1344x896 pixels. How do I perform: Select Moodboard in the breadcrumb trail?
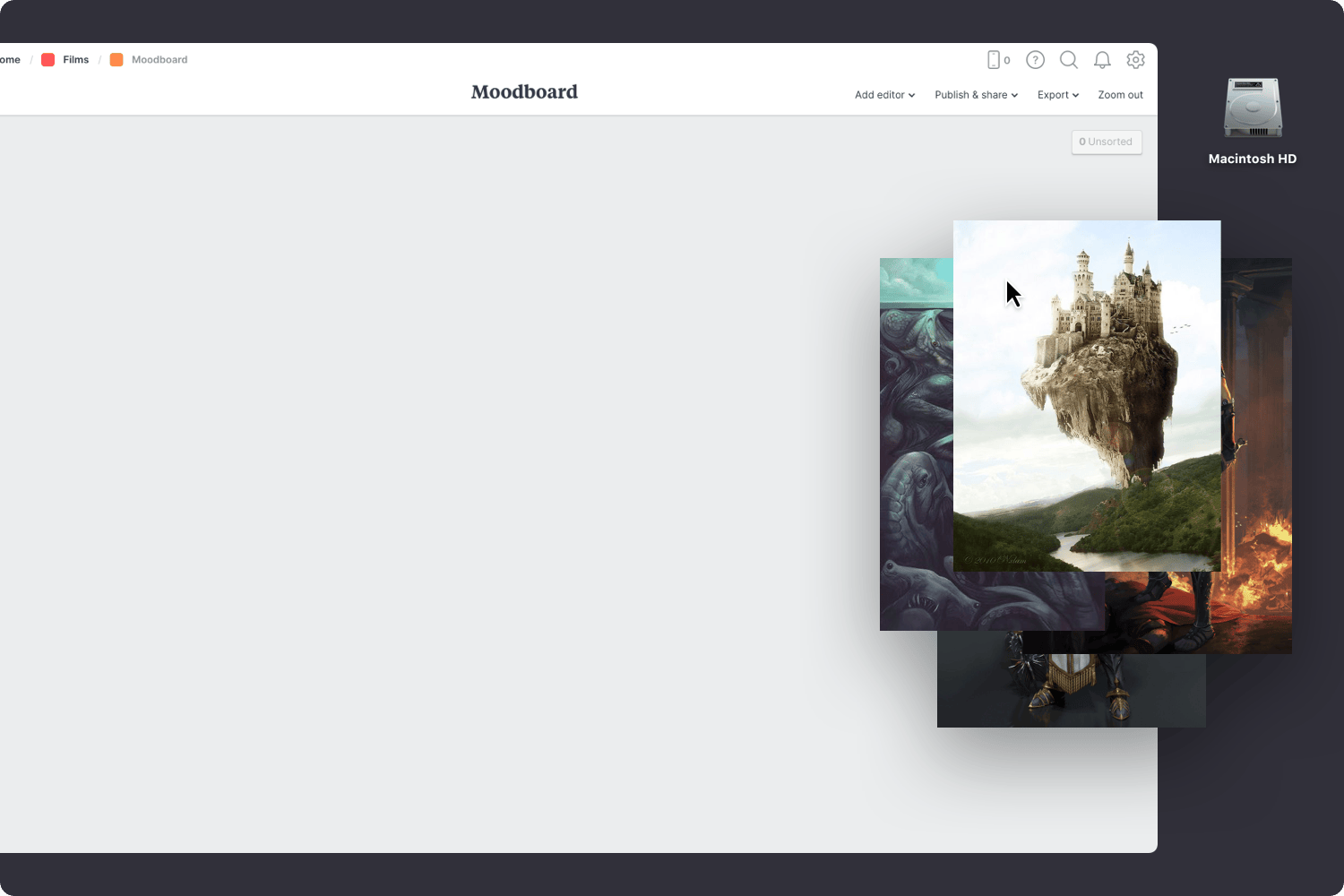point(159,59)
